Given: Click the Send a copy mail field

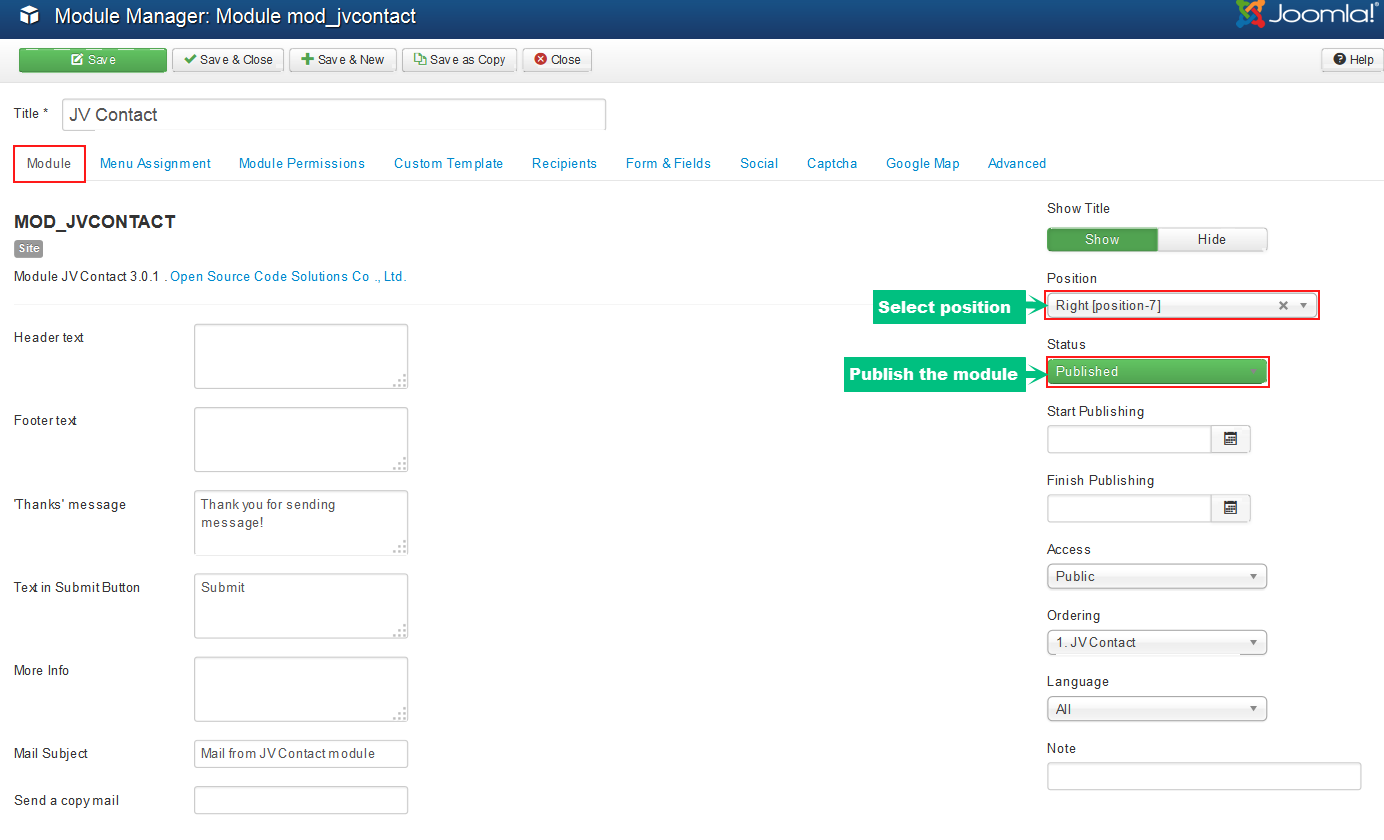Looking at the screenshot, I should click(x=301, y=800).
